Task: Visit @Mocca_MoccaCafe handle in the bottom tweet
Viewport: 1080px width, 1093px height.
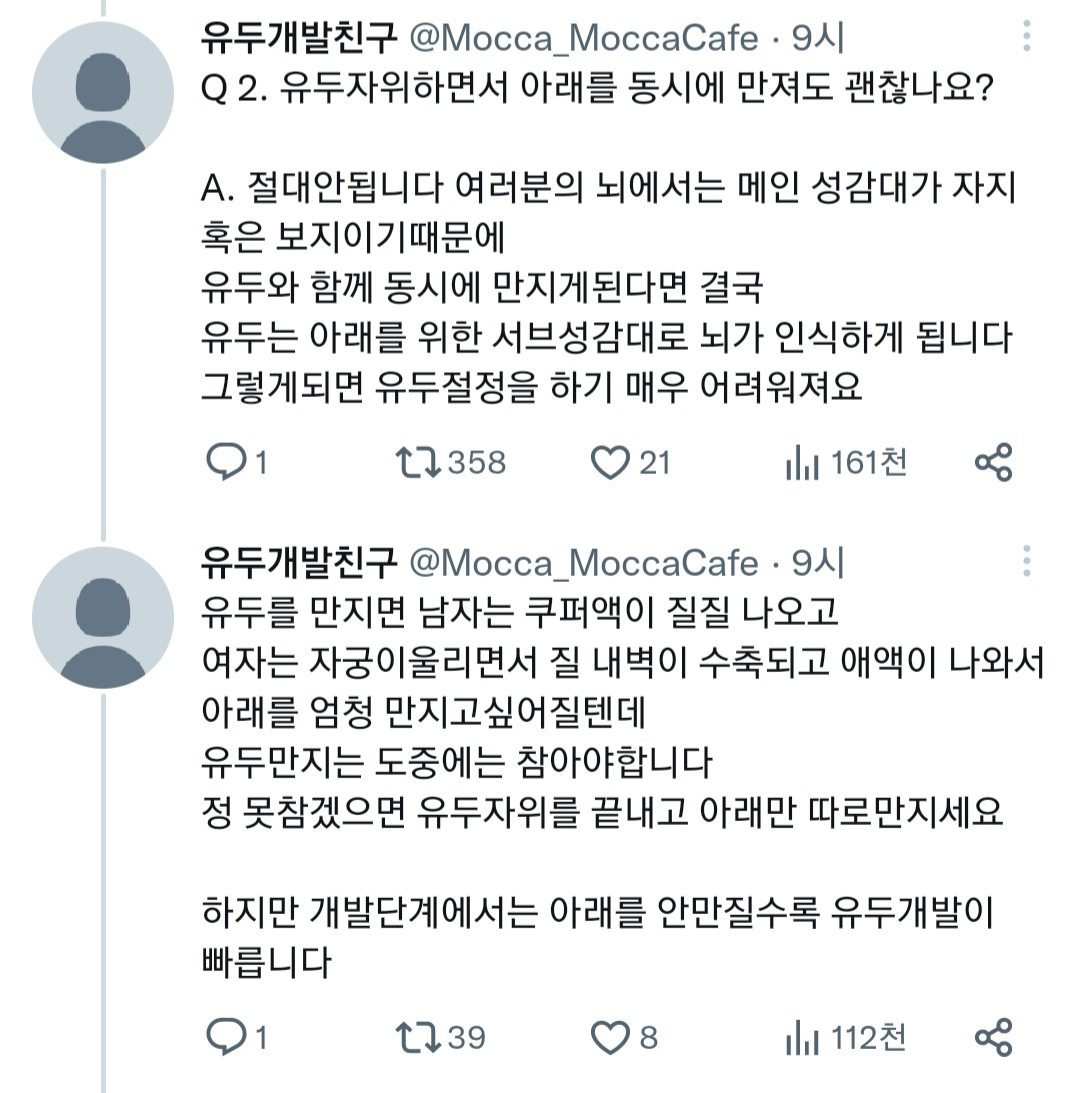Action: pyautogui.click(x=584, y=564)
